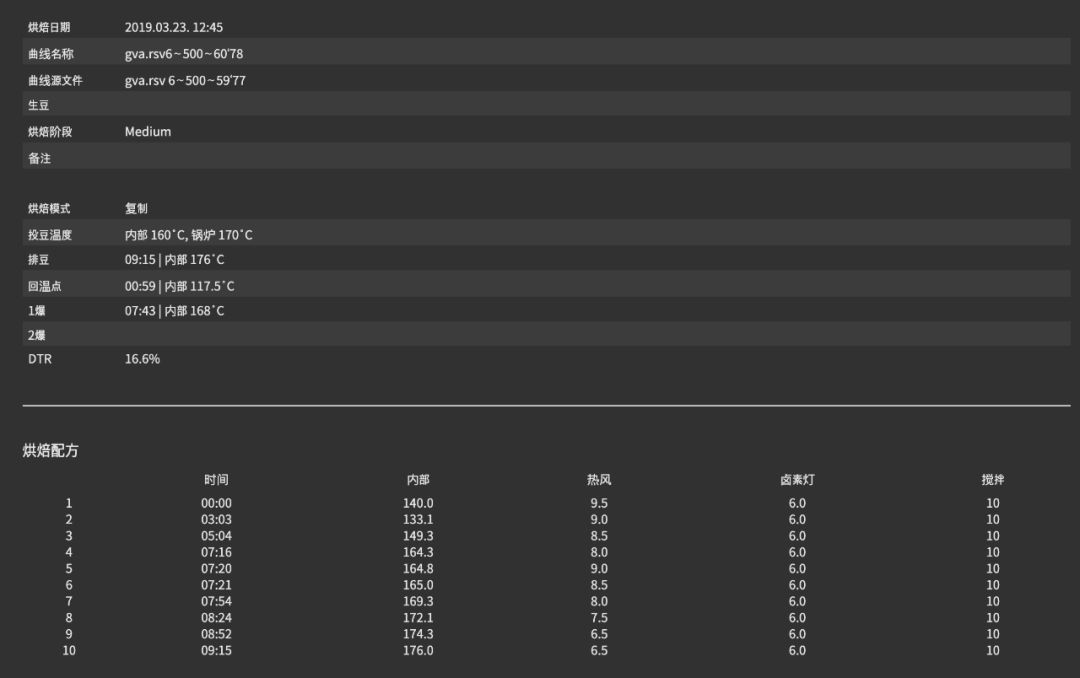Click the 卤素灯 column header
1080x678 pixels.
pyautogui.click(x=797, y=480)
